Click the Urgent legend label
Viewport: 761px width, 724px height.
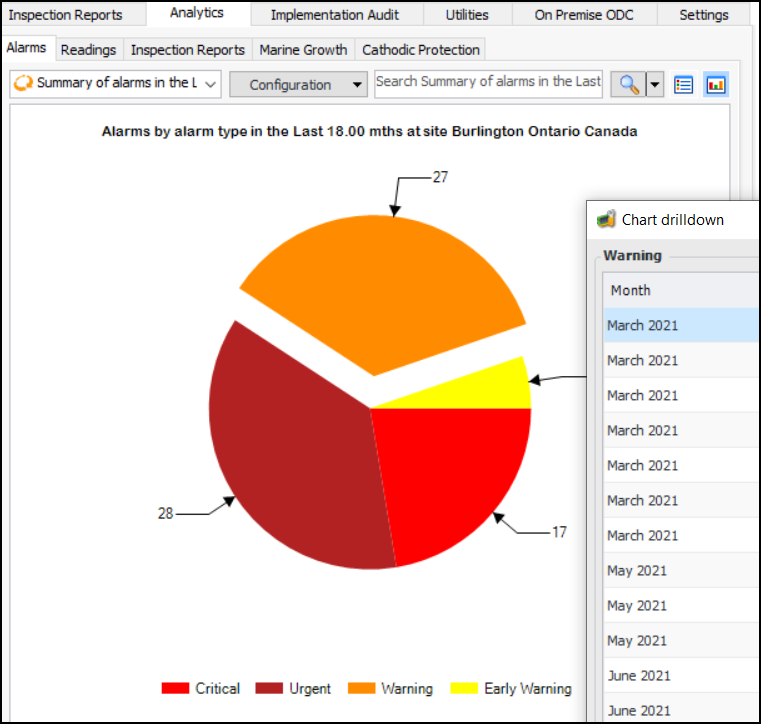(x=310, y=689)
